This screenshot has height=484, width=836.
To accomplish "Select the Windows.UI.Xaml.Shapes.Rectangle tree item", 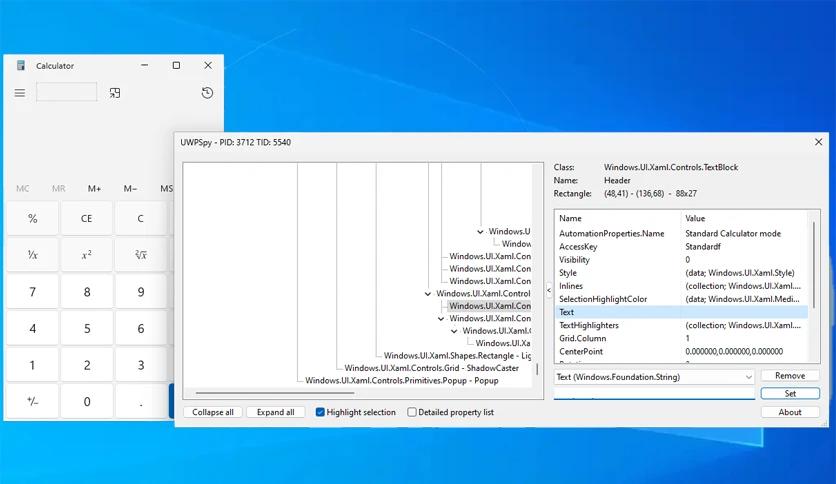I will pos(457,356).
